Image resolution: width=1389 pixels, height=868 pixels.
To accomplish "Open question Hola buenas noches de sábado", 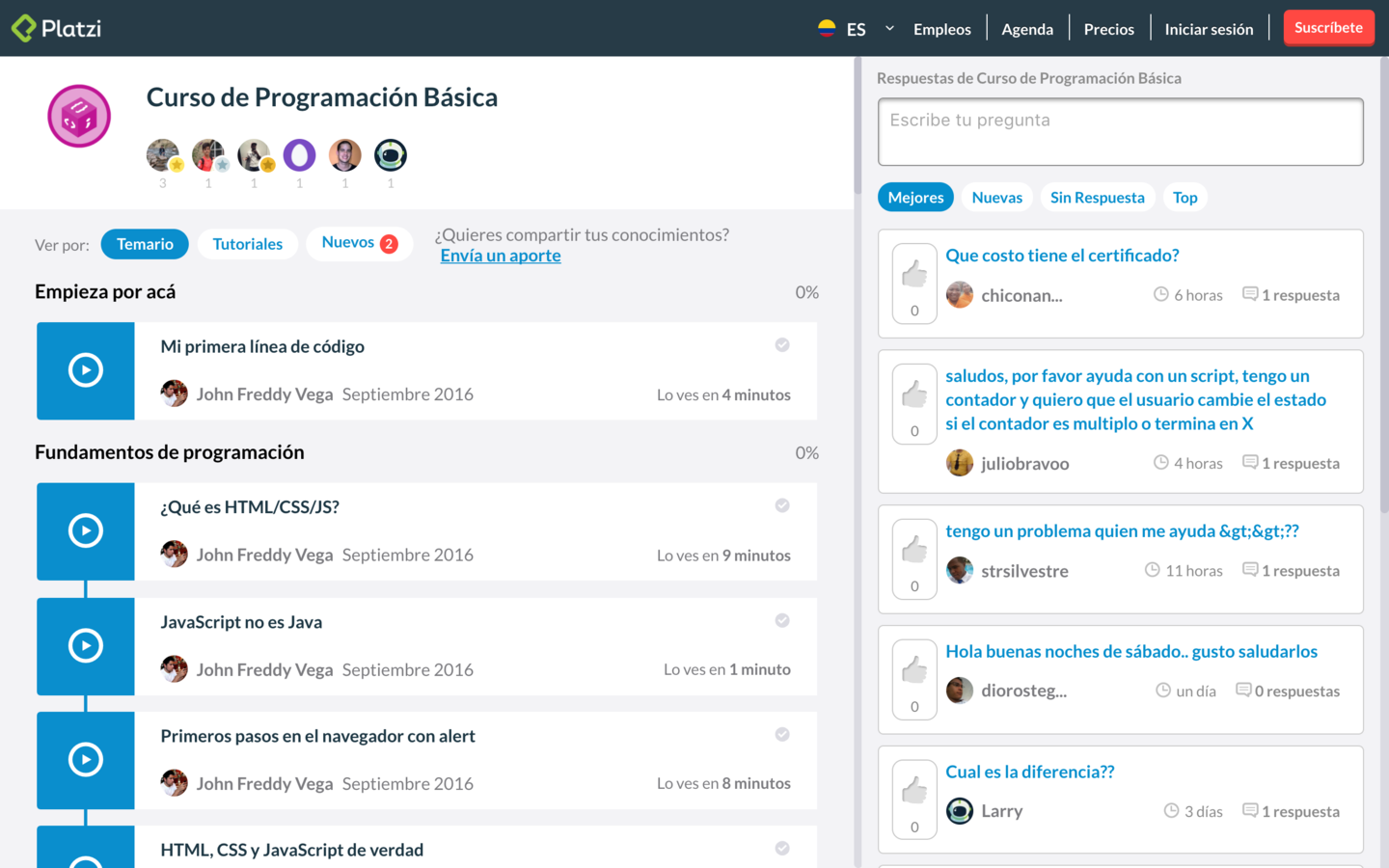I will (1131, 652).
